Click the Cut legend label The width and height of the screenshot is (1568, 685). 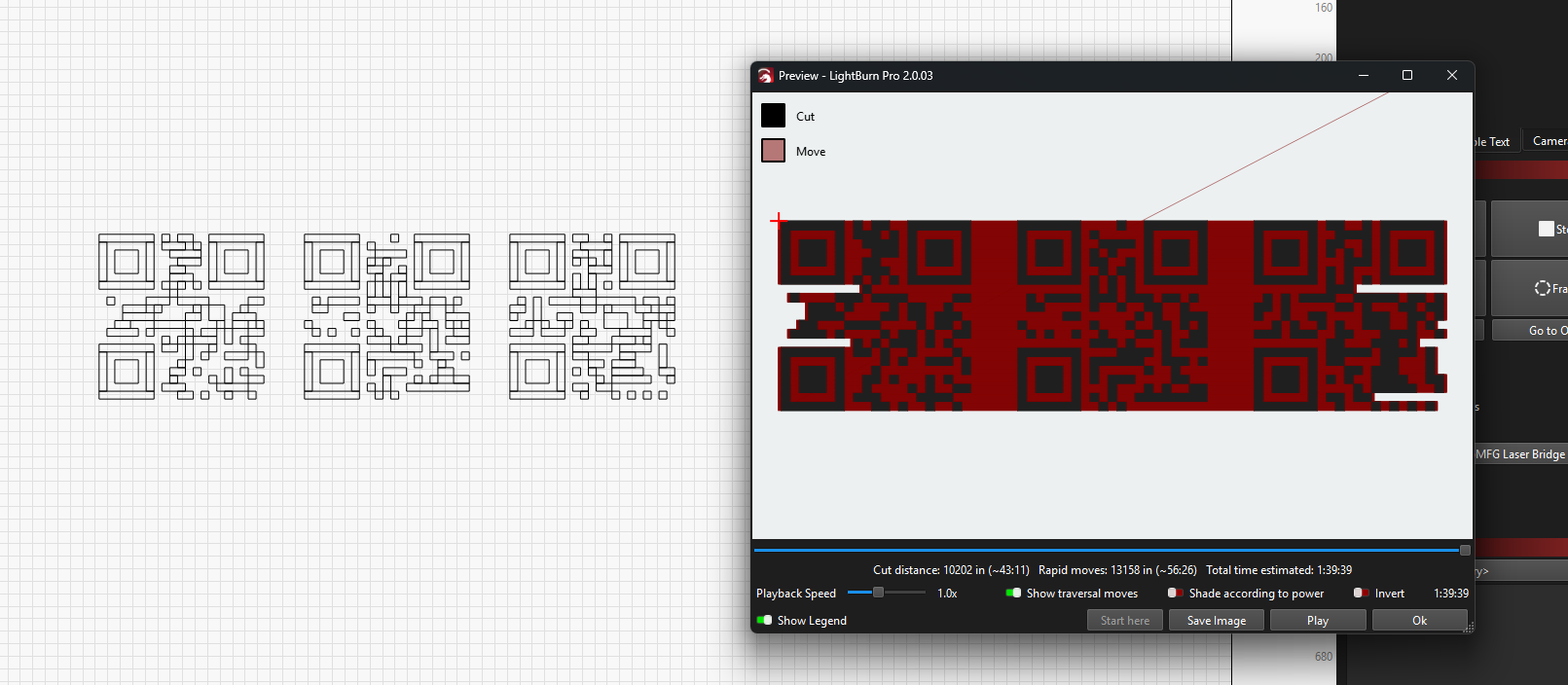pos(805,117)
